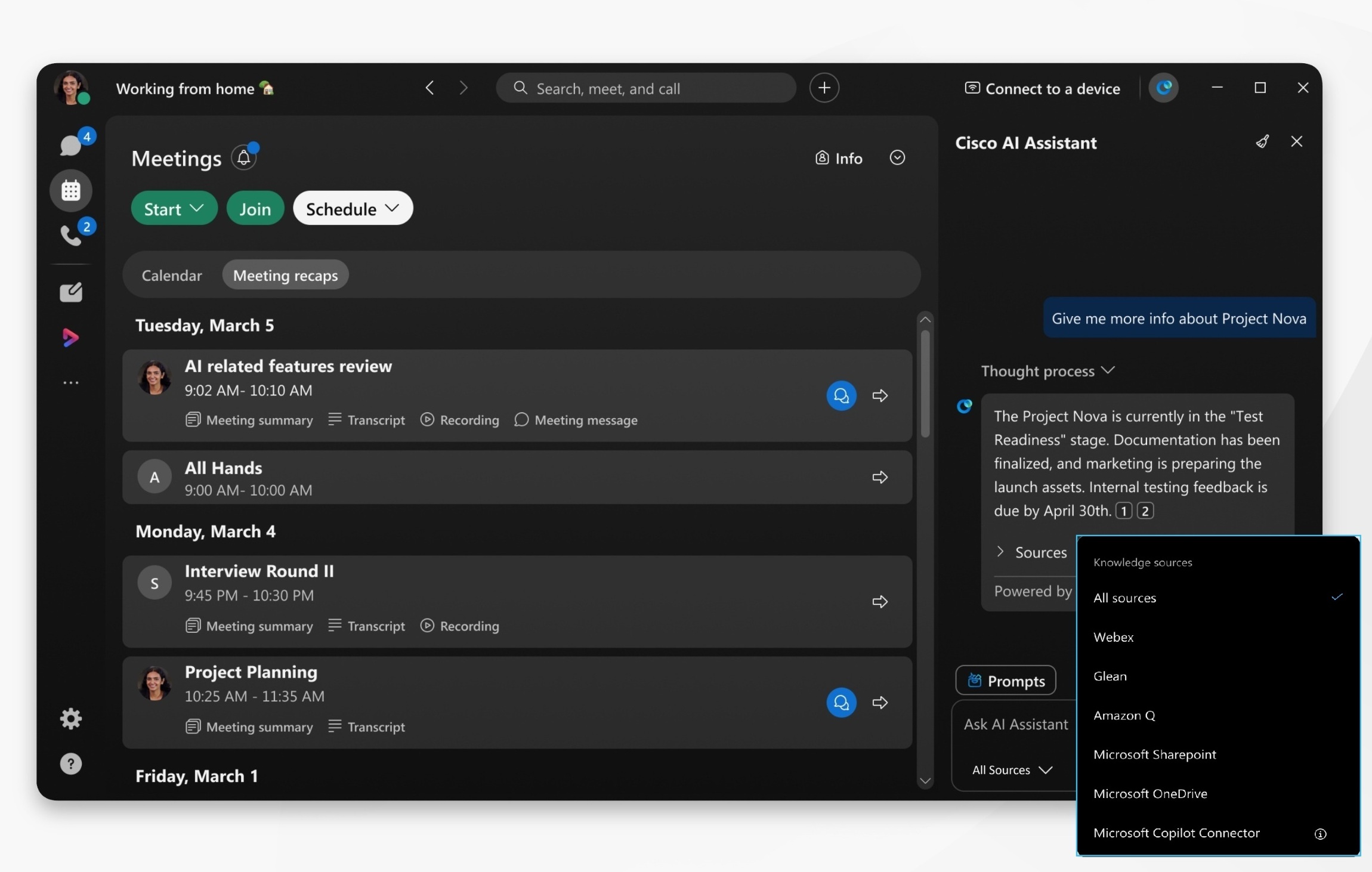Open Transcript for AI related features review
1372x872 pixels.
click(367, 420)
